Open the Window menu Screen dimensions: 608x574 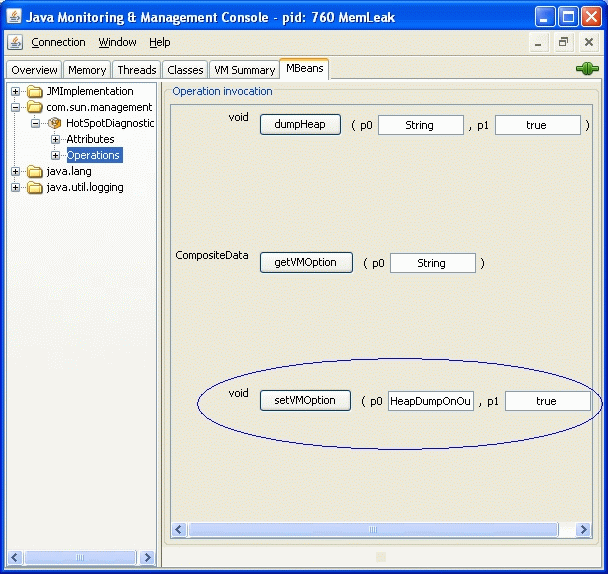click(x=117, y=42)
